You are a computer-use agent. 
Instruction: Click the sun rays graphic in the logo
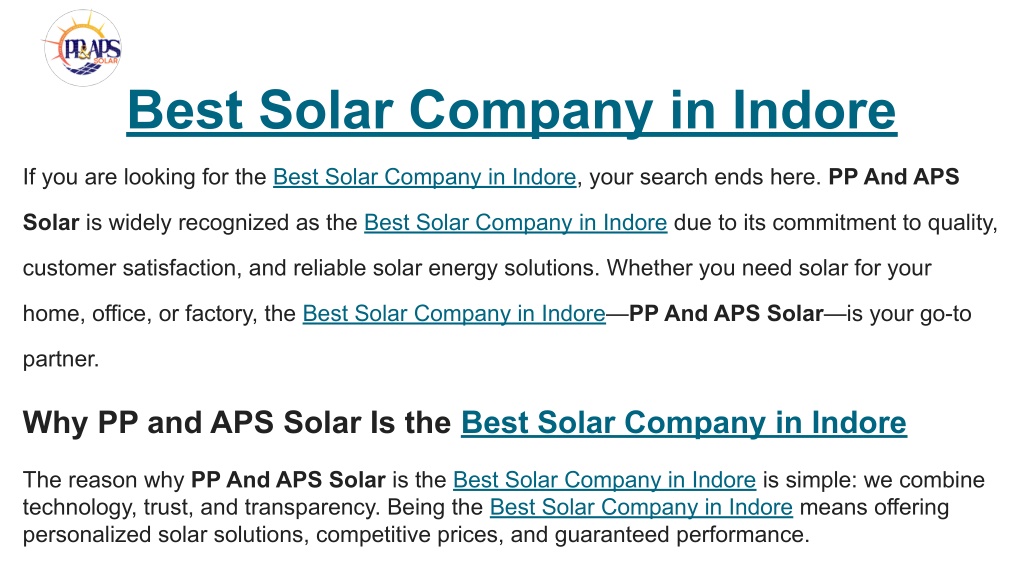click(85, 27)
